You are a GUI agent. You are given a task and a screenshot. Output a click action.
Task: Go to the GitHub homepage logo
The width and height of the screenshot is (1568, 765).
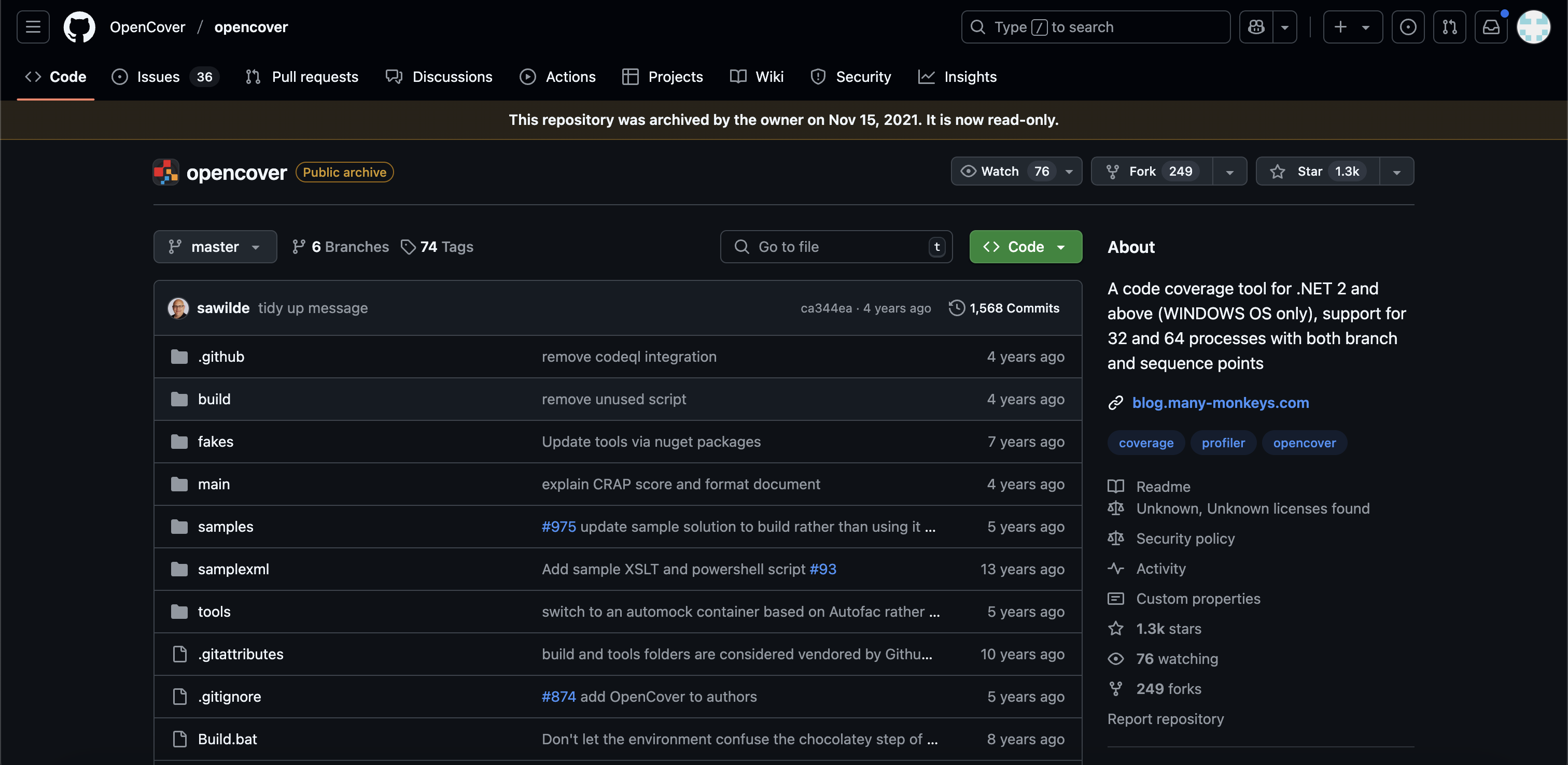pos(79,27)
